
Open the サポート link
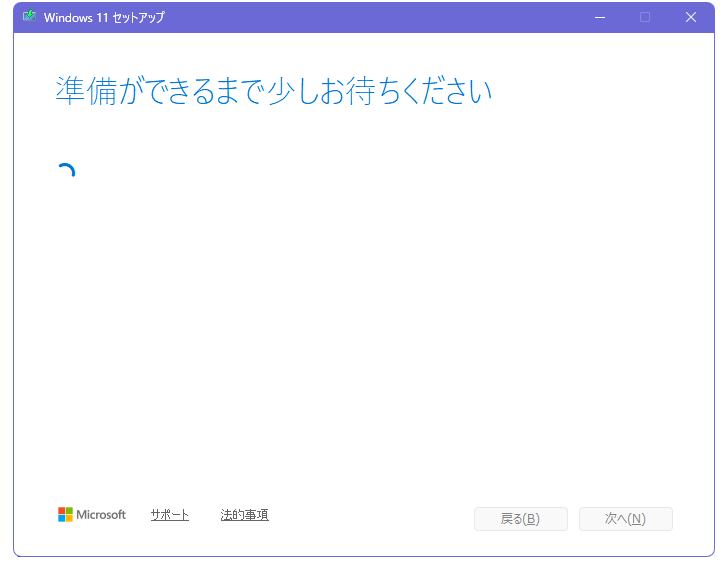point(170,514)
